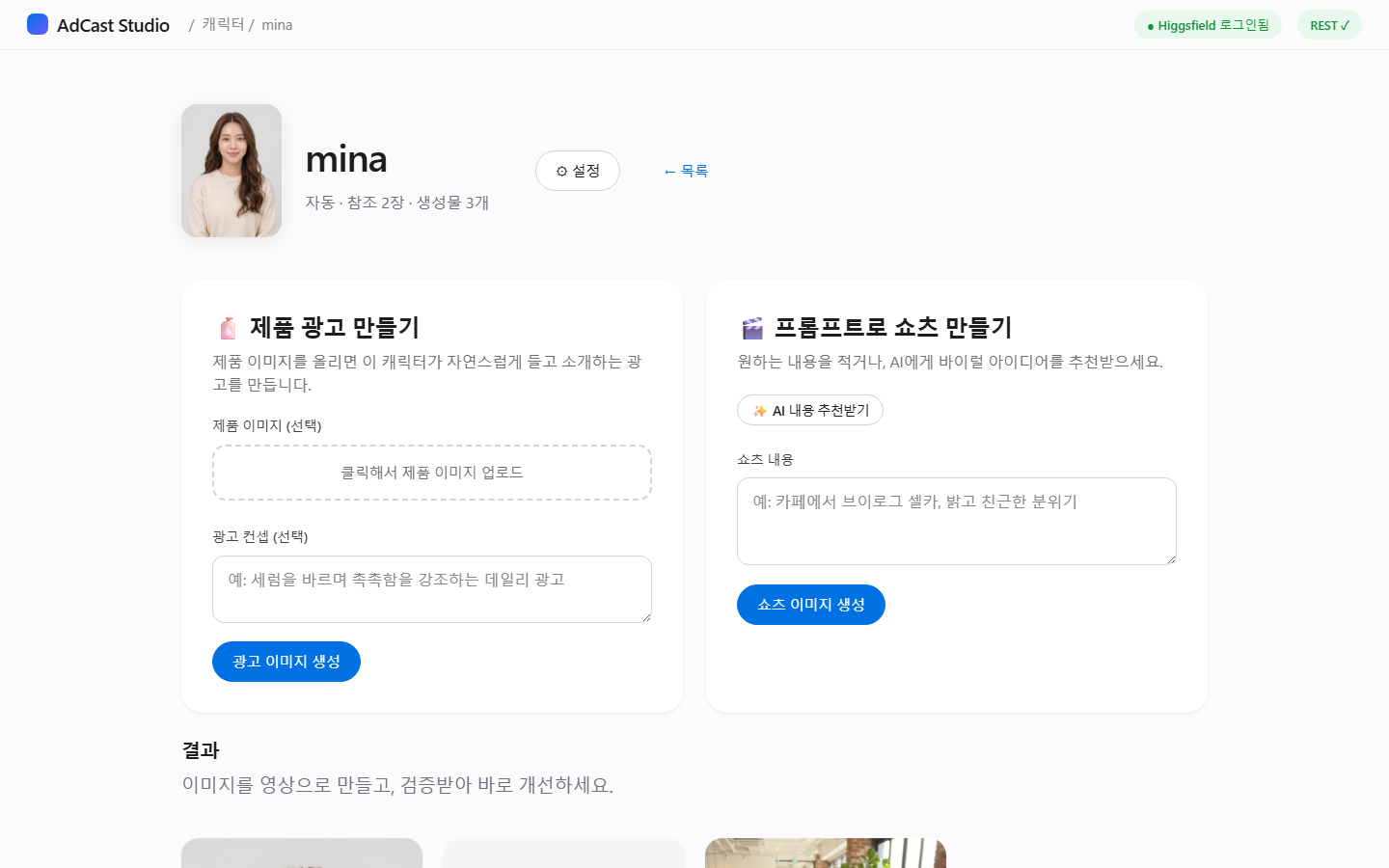Click the clapperboard icon beside 프롬프트로 쇼츠 만들기
Image resolution: width=1389 pixels, height=868 pixels.
[x=752, y=328]
